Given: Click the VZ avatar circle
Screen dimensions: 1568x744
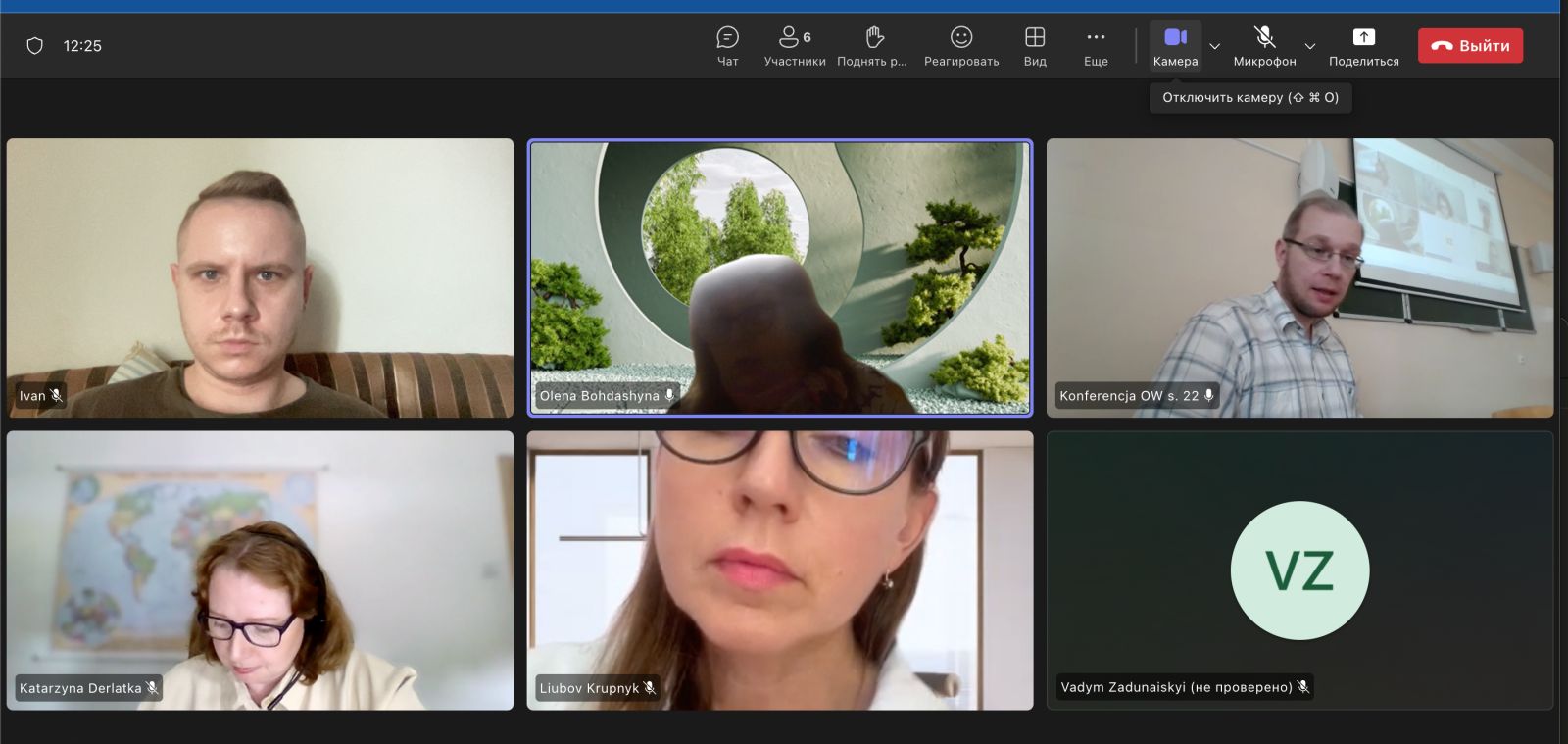Looking at the screenshot, I should [x=1299, y=570].
